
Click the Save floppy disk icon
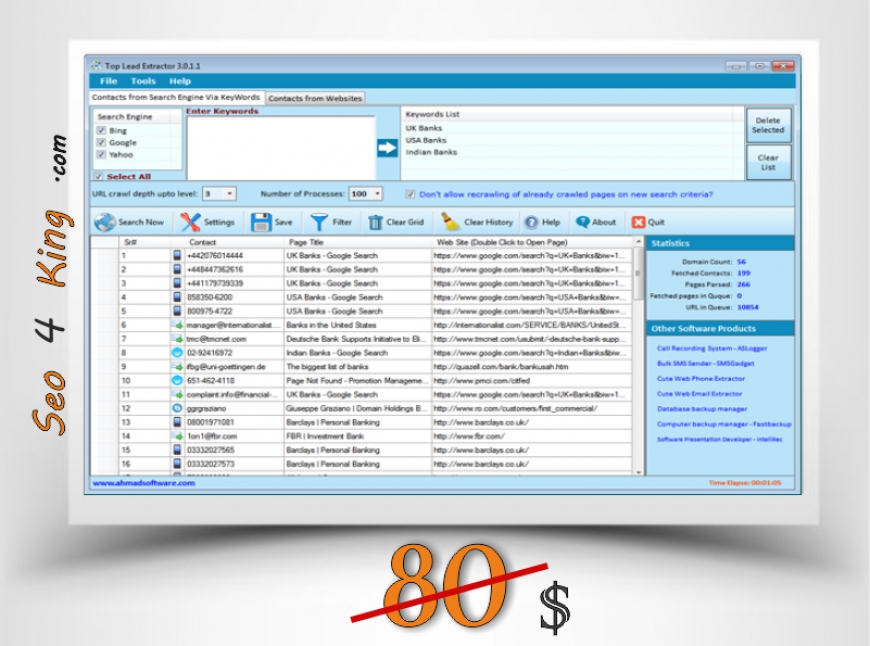261,223
